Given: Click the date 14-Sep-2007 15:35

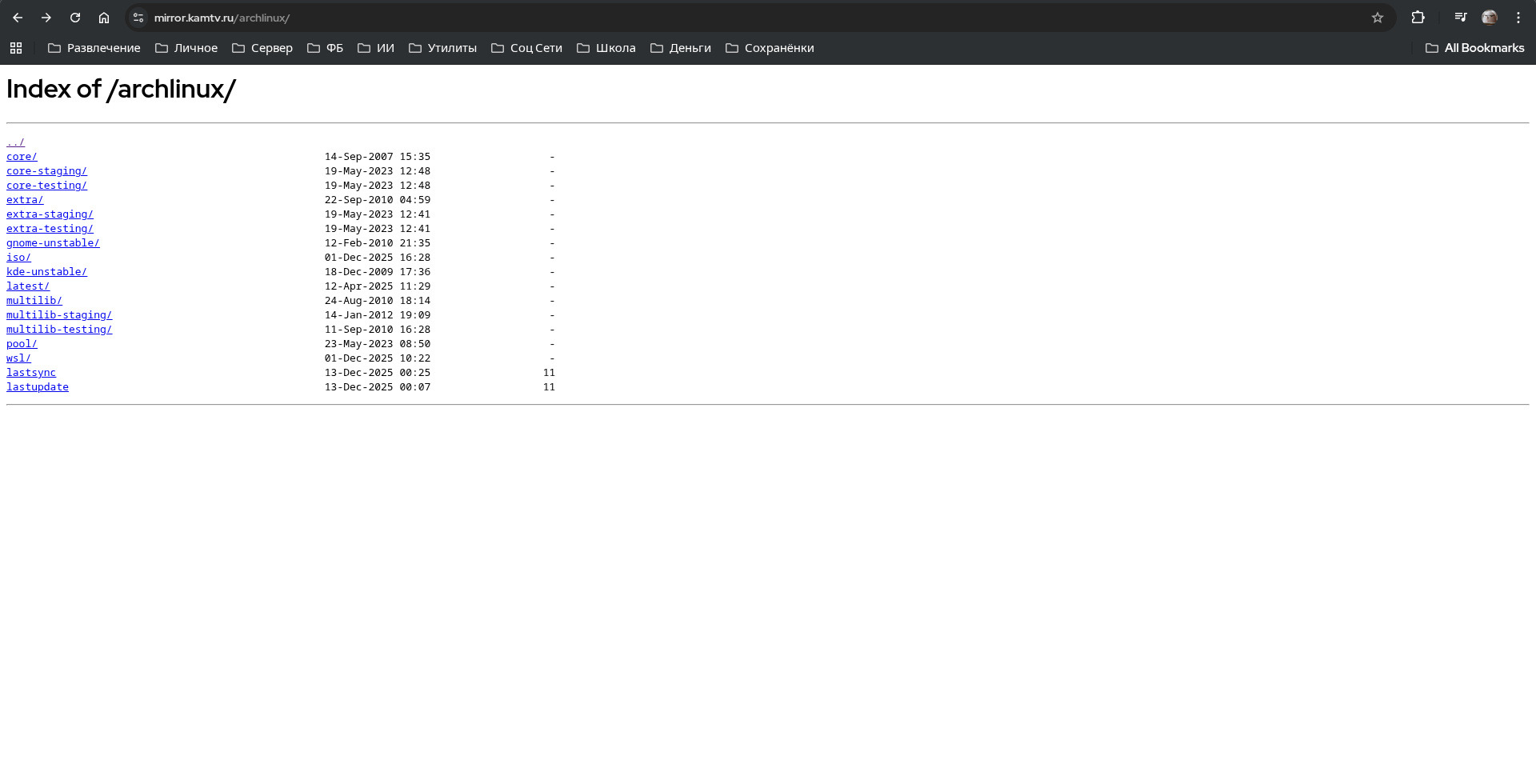Looking at the screenshot, I should pos(378,157).
